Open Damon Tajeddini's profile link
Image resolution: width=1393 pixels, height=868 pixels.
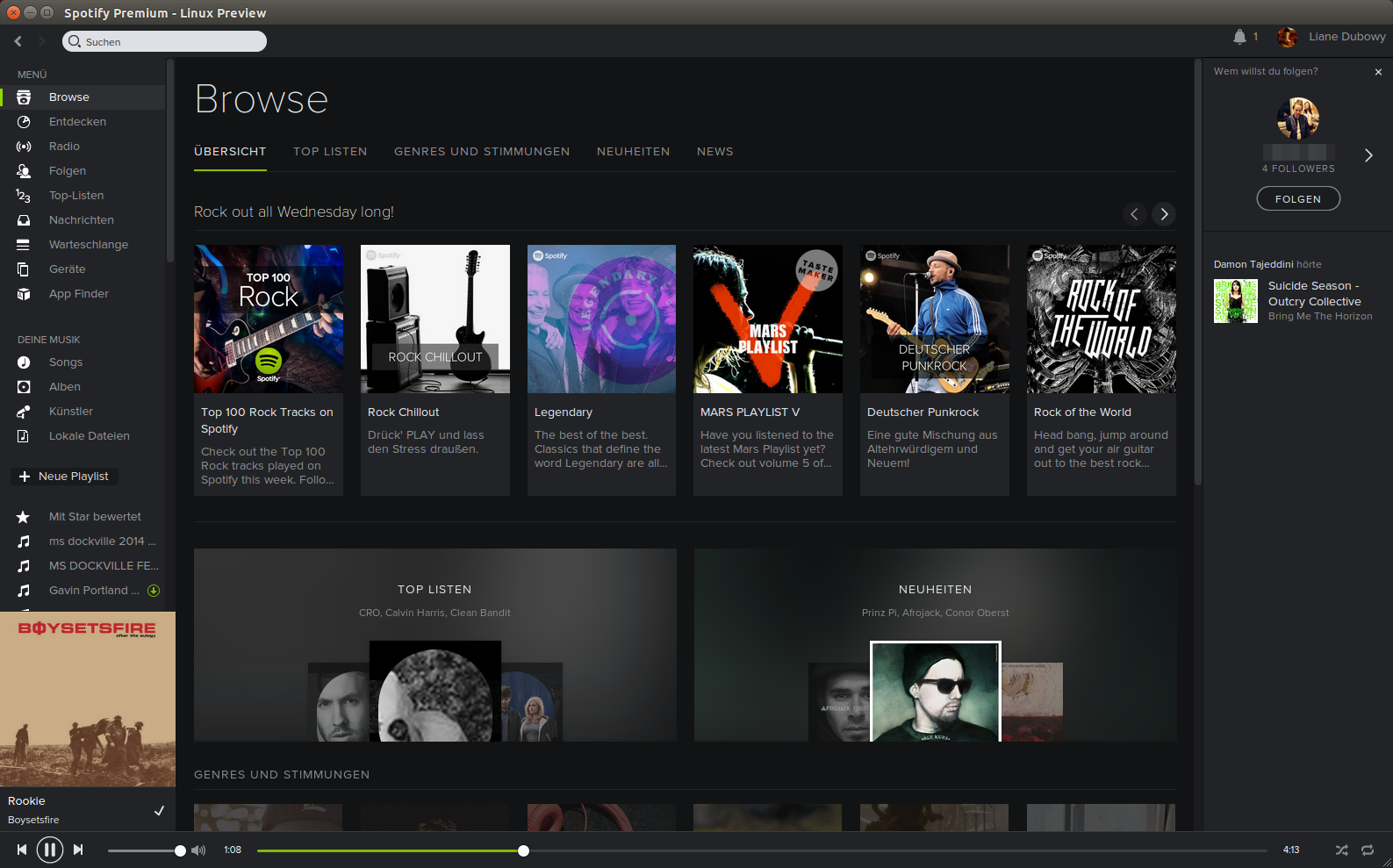click(x=1253, y=264)
